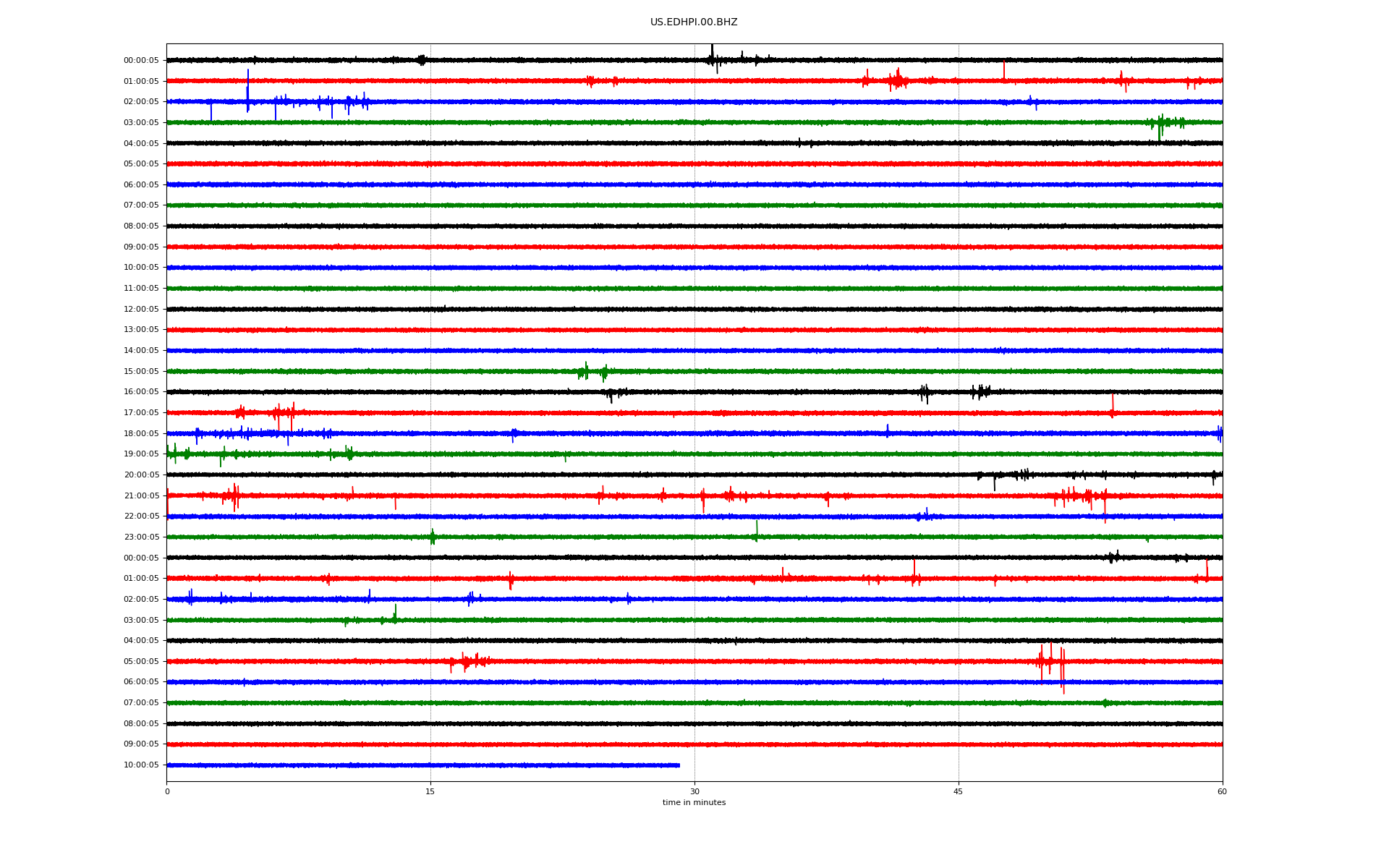The height and width of the screenshot is (868, 1389).
Task: Click the 22:00:05 row label
Action: pos(141,516)
